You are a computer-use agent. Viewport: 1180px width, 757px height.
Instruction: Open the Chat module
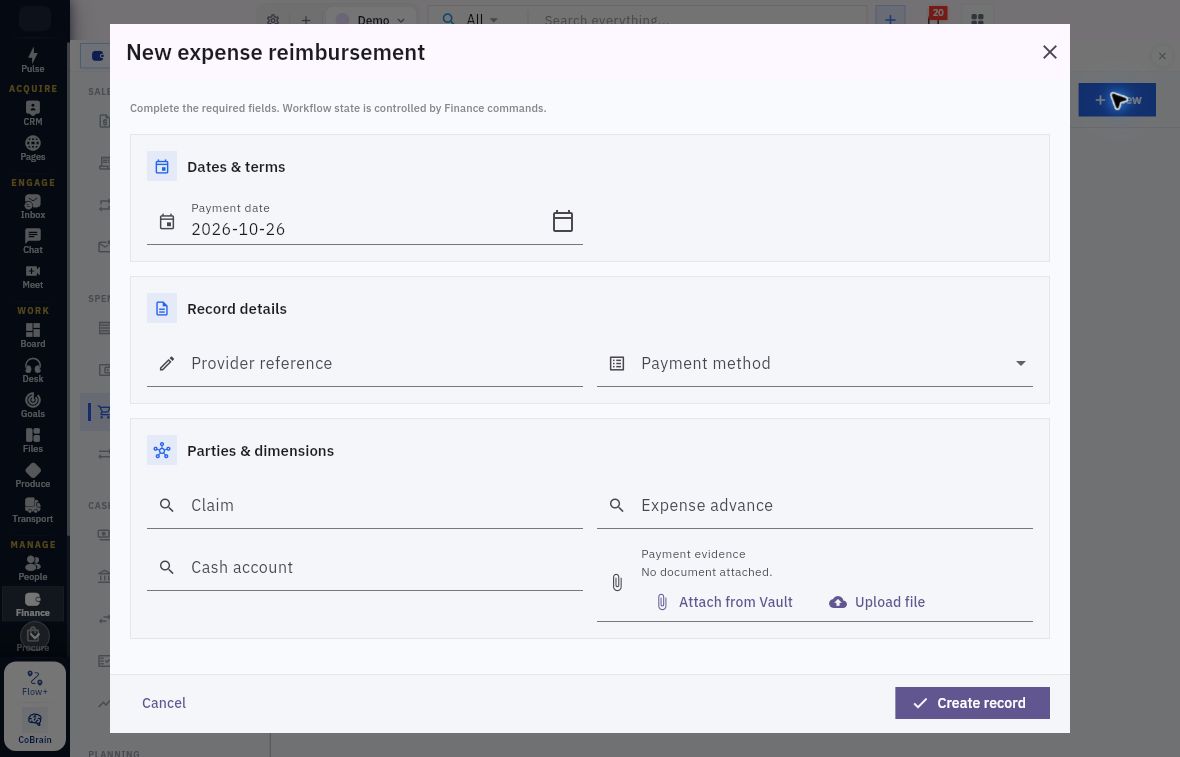click(32, 242)
